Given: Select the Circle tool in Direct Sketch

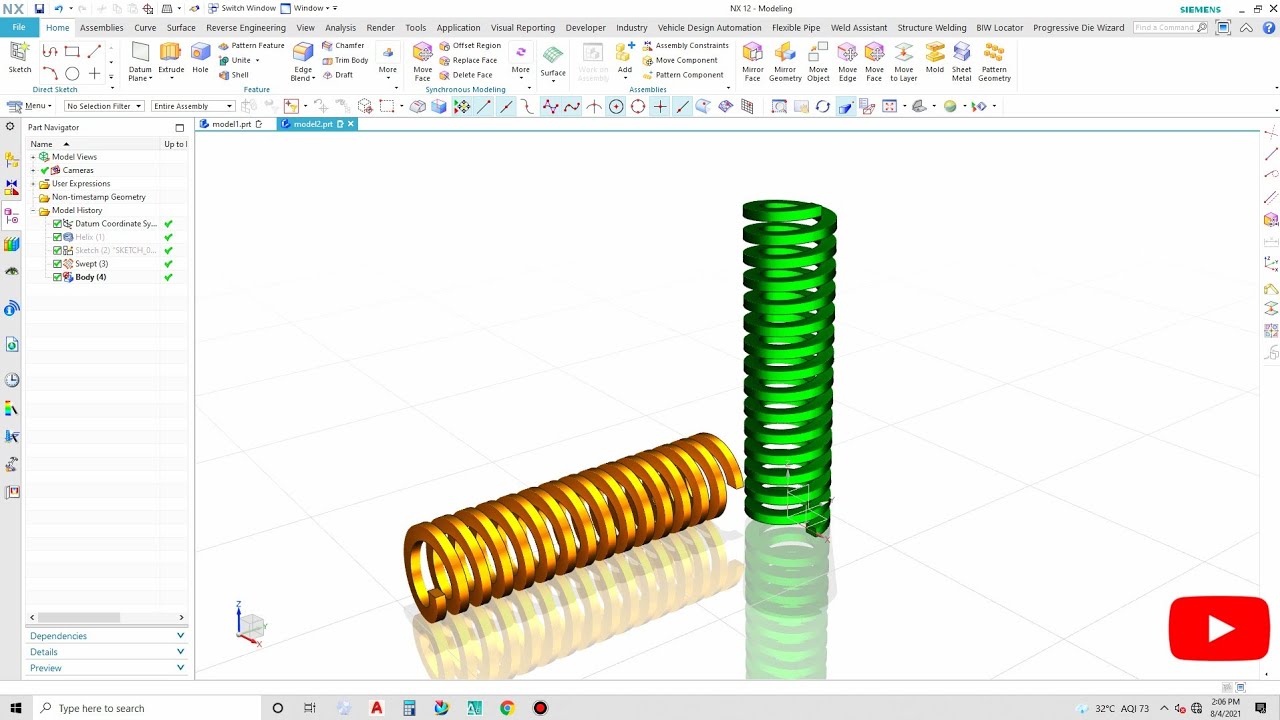Looking at the screenshot, I should (x=72, y=73).
